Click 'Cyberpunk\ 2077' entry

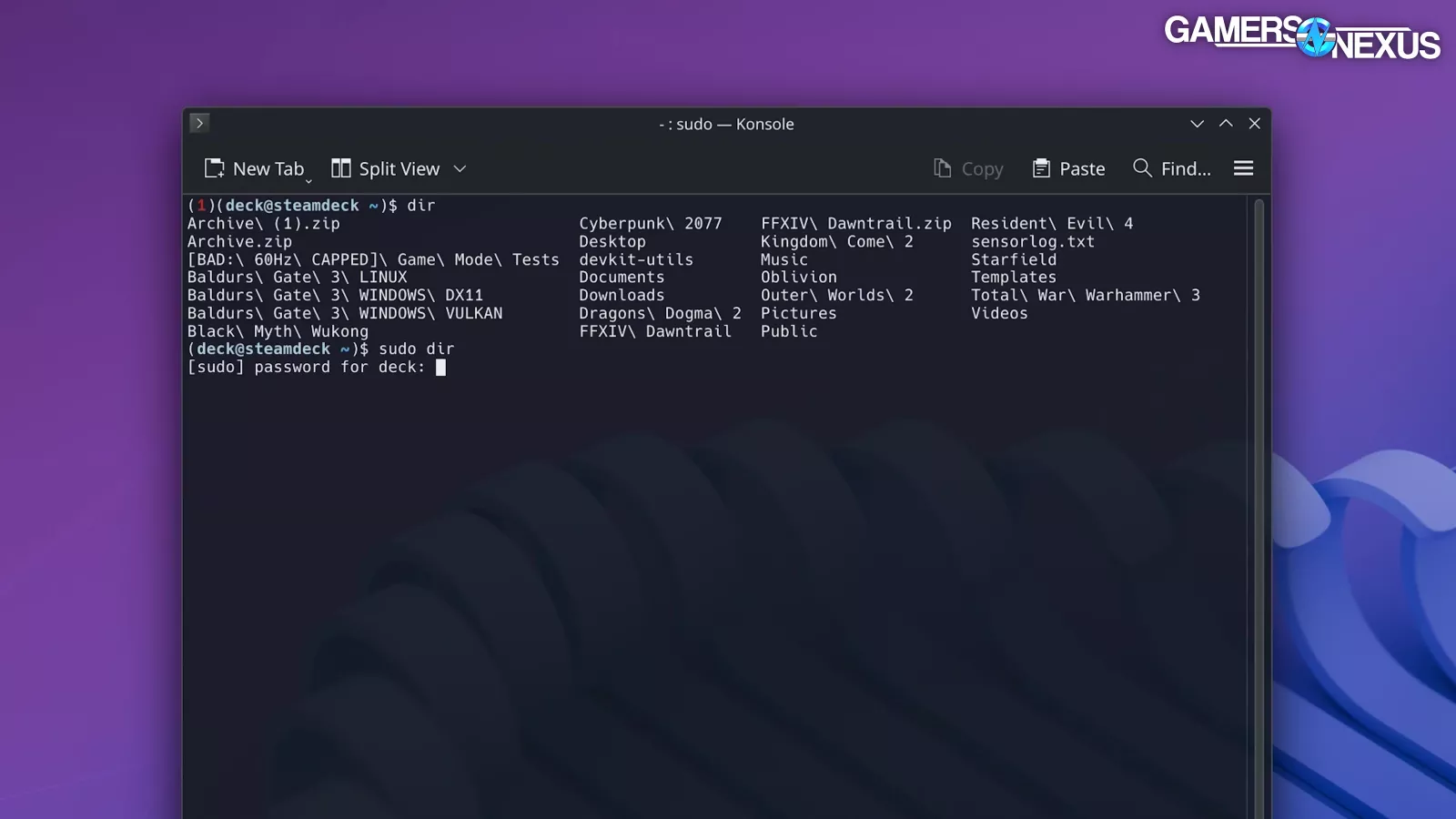coord(651,224)
